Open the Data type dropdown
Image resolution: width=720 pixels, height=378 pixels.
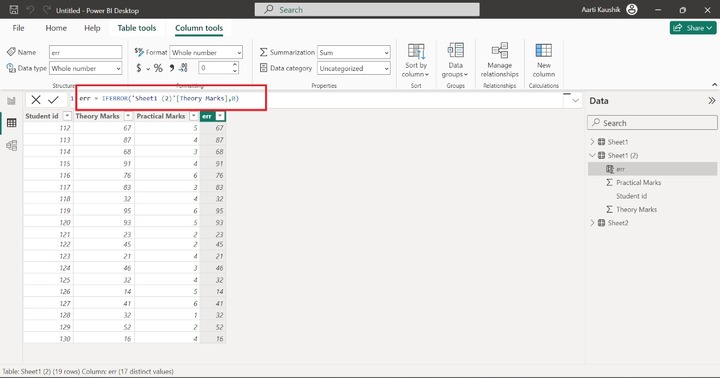click(x=86, y=68)
